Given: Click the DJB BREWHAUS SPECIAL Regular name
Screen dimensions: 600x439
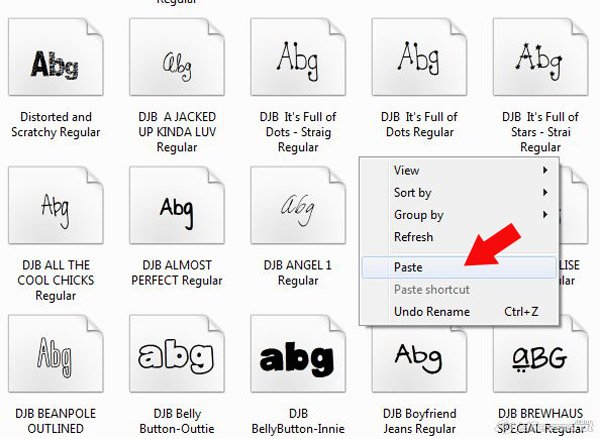Looking at the screenshot, I should click(x=540, y=421).
